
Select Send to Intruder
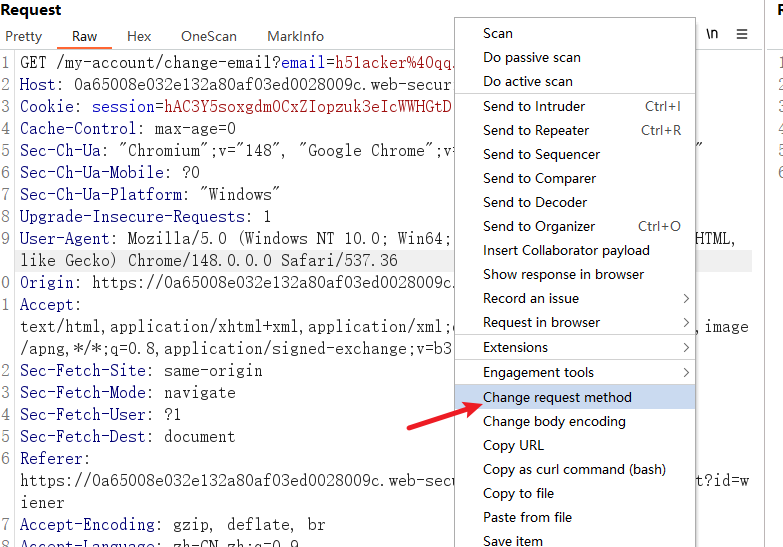point(575,106)
